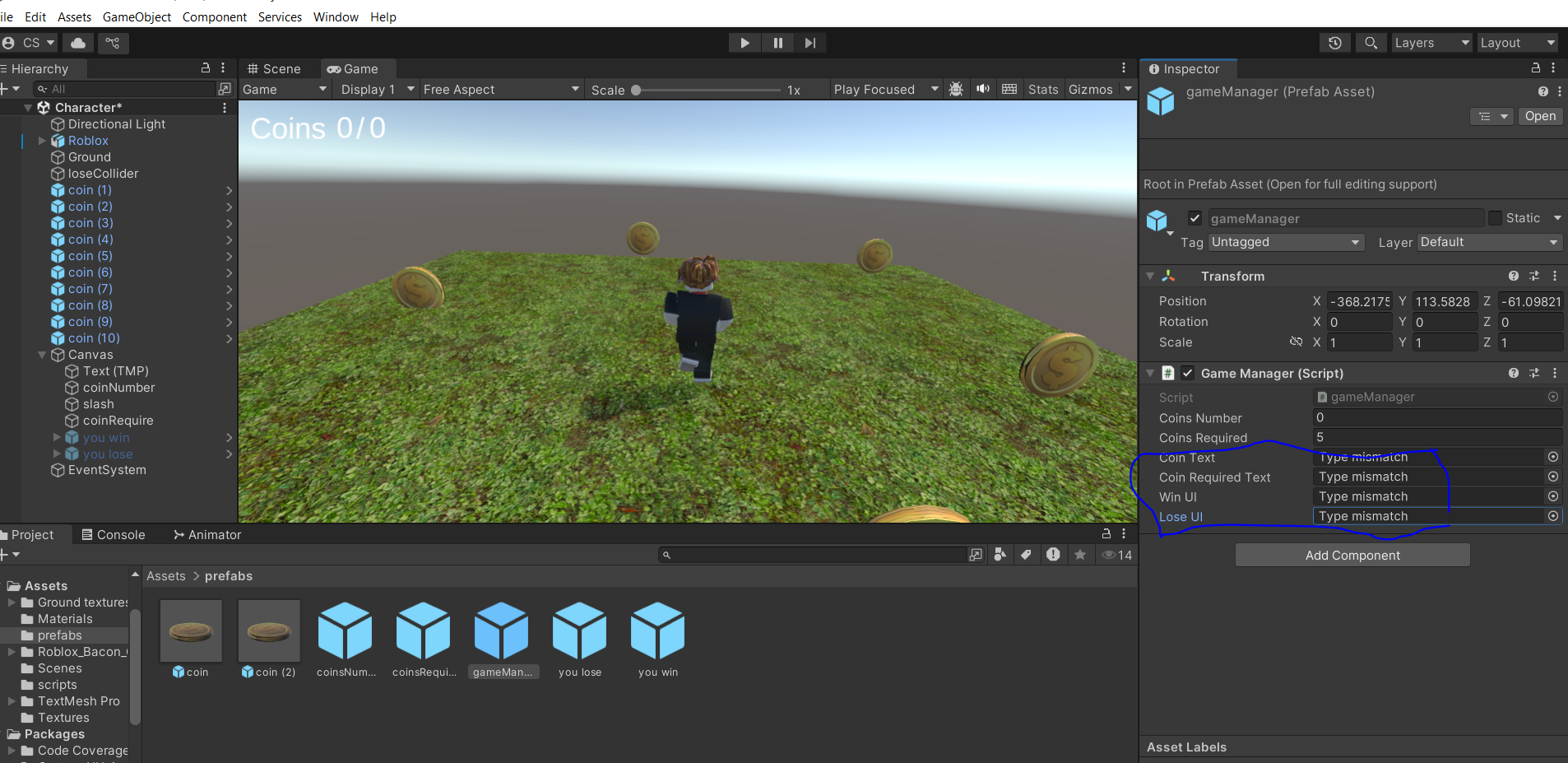This screenshot has height=763, width=1568.
Task: Open the Play Focused dropdown
Action: tap(885, 89)
